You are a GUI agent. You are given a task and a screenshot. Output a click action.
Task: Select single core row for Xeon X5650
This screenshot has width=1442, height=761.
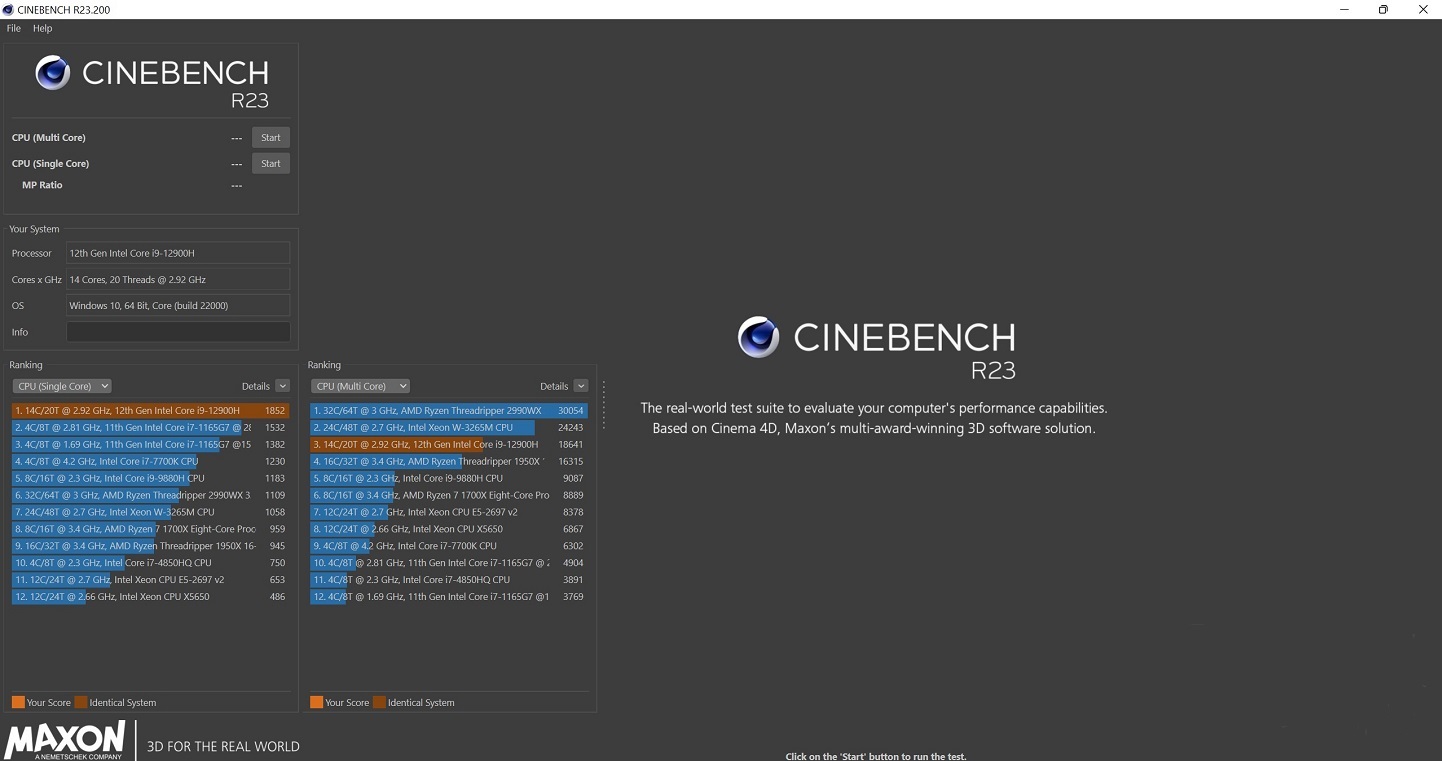(x=150, y=598)
